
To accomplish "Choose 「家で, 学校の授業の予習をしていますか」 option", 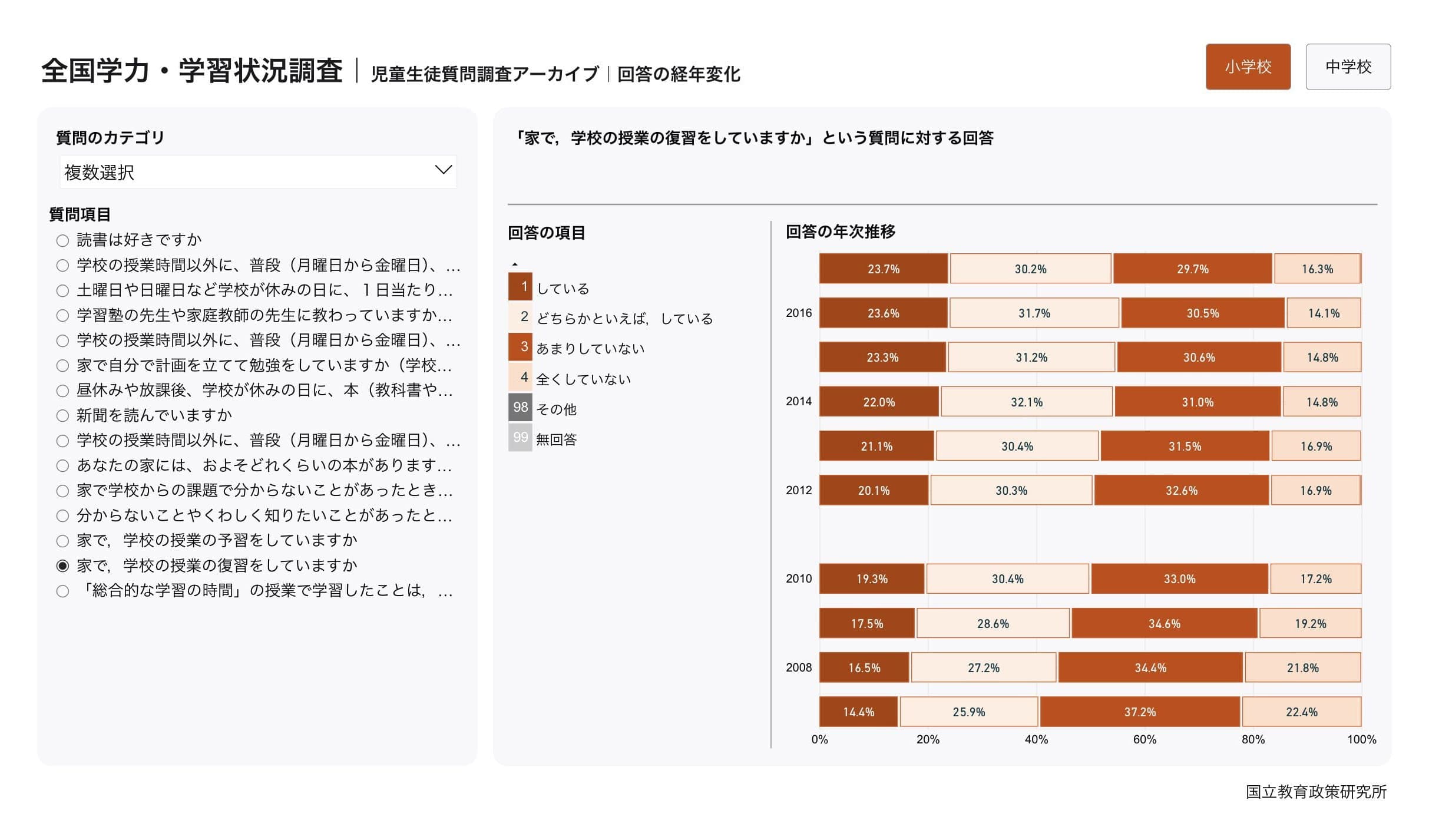I will (x=62, y=541).
